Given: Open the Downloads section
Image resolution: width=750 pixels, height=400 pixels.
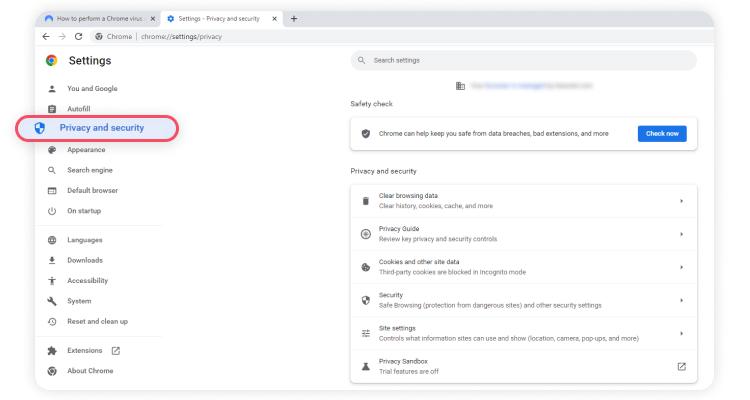Looking at the screenshot, I should point(85,260).
